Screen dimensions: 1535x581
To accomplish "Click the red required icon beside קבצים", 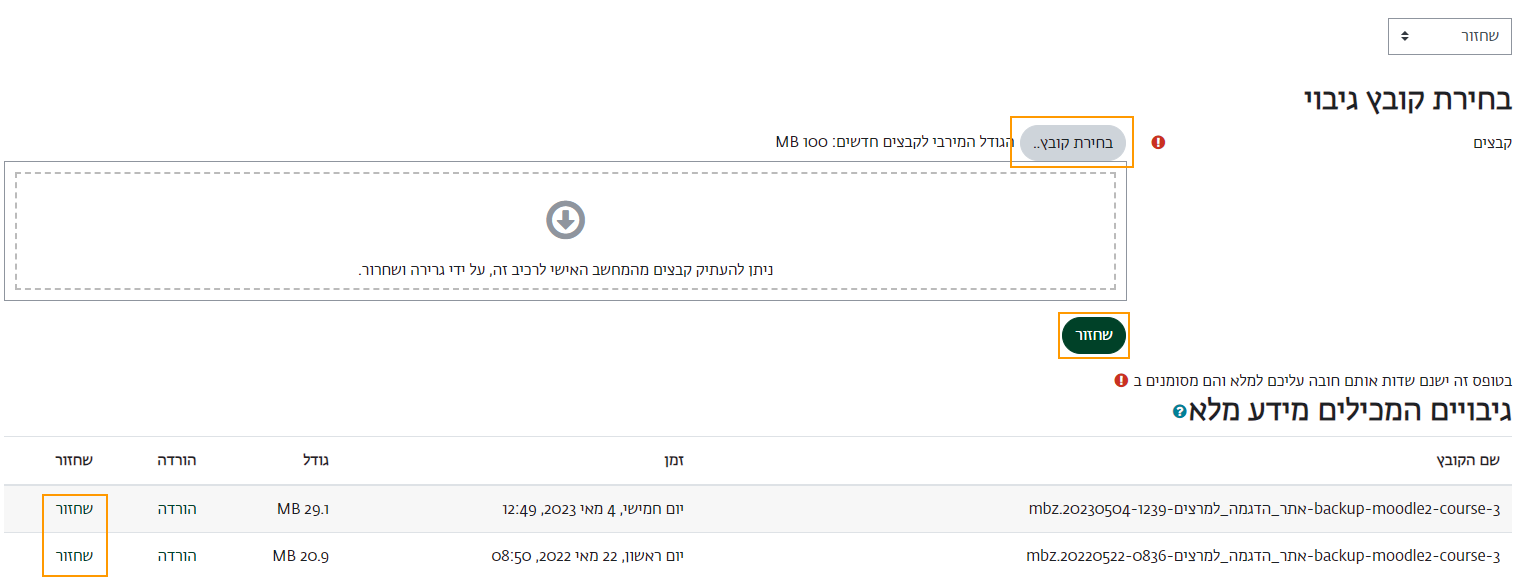I will tap(1158, 143).
